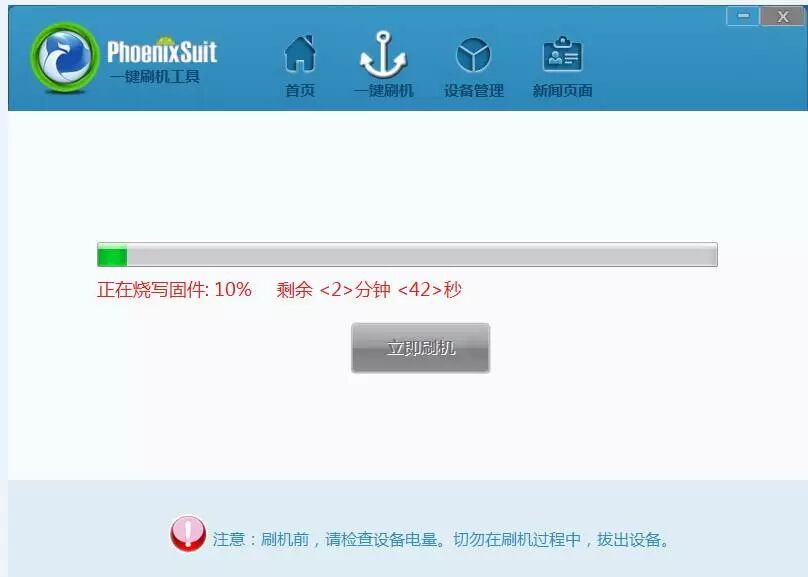Open device management via the cube icon
Screen dimensions: 808x577
[x=473, y=54]
